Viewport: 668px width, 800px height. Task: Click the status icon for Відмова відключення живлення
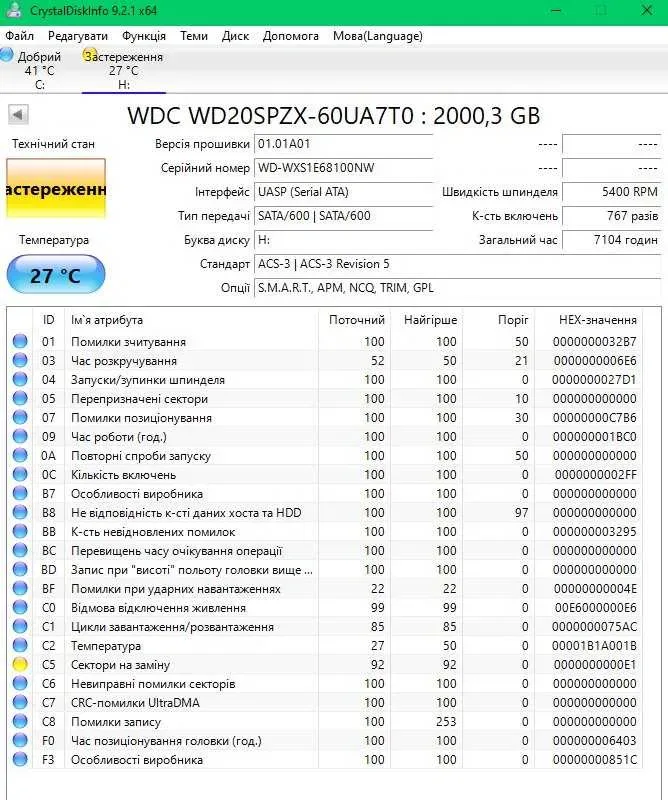(x=20, y=608)
